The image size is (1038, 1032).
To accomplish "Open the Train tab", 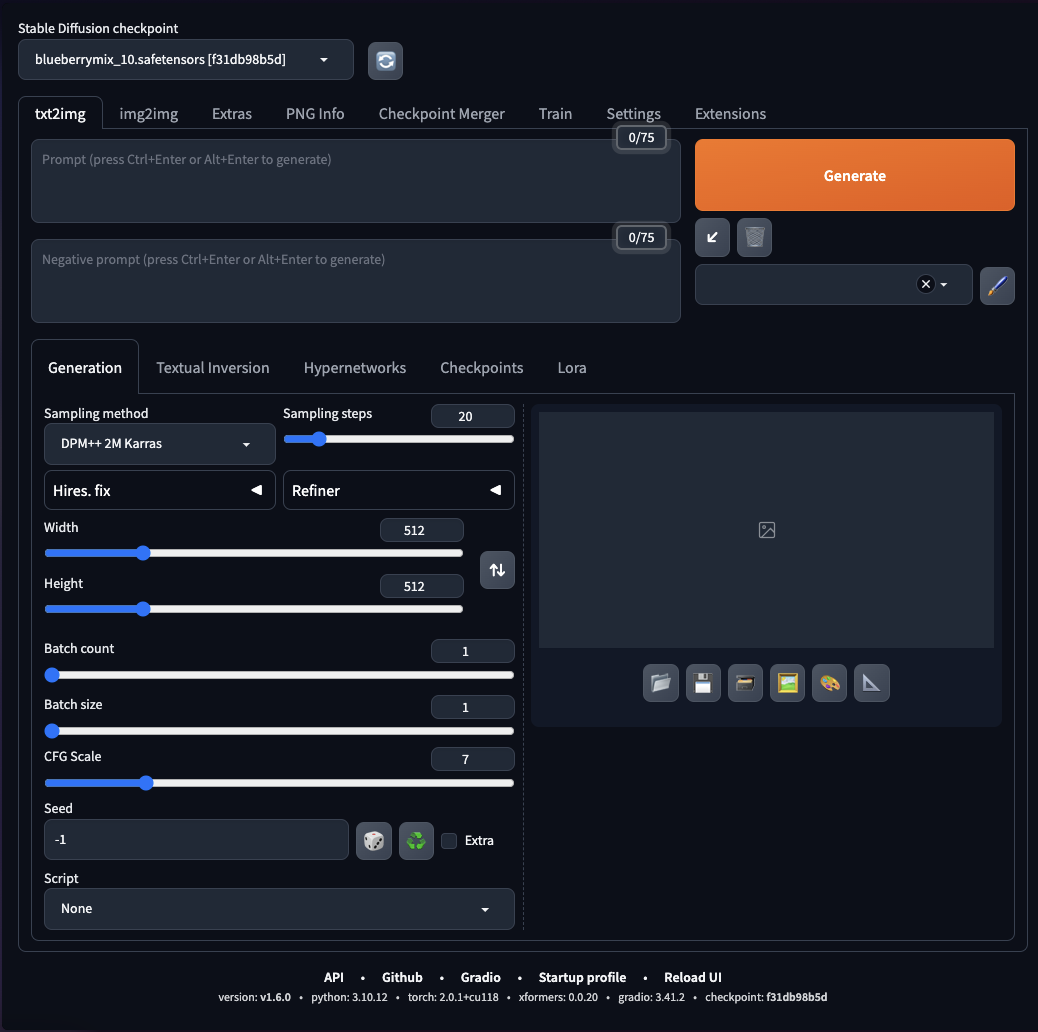I will click(x=555, y=114).
